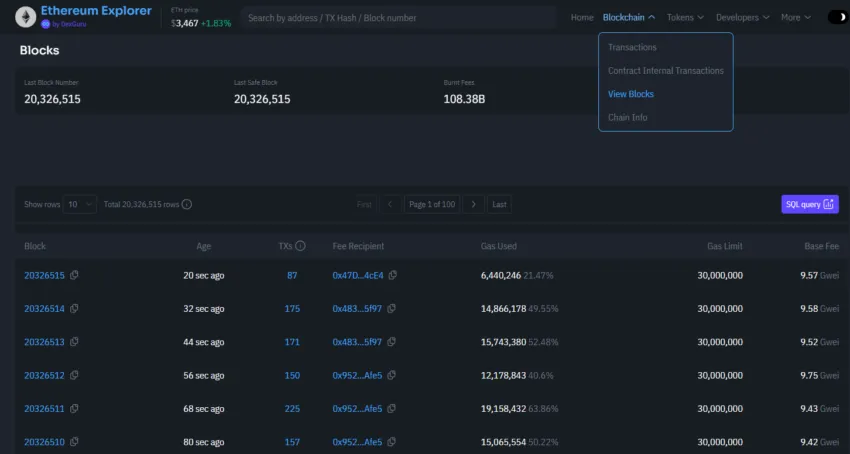Open the Show rows dropdown
Viewport: 850px width, 454px height.
80,204
